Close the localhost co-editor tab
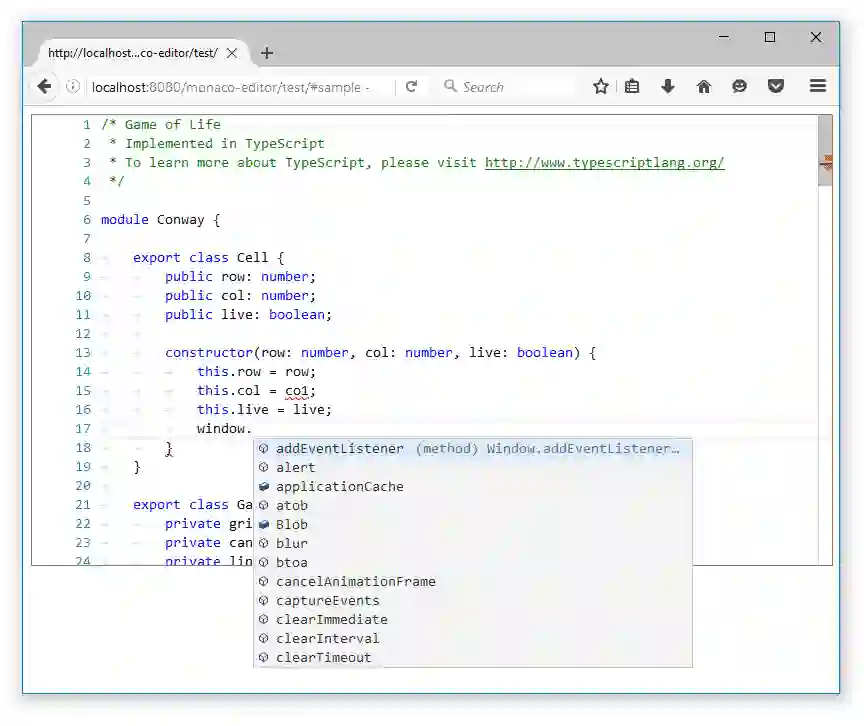The width and height of the screenshot is (864, 726). [x=232, y=53]
